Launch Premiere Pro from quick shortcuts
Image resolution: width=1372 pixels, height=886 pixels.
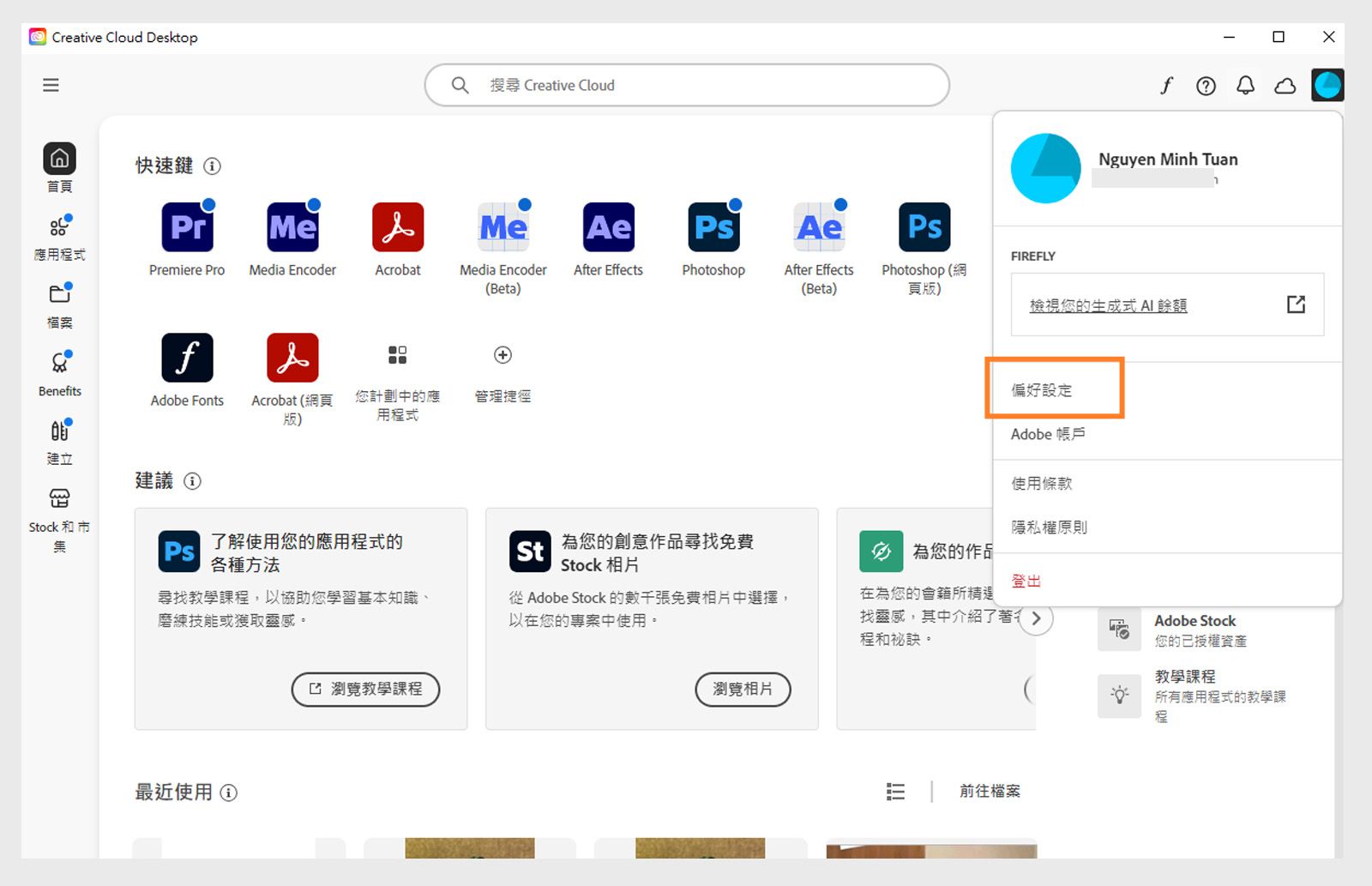click(187, 226)
